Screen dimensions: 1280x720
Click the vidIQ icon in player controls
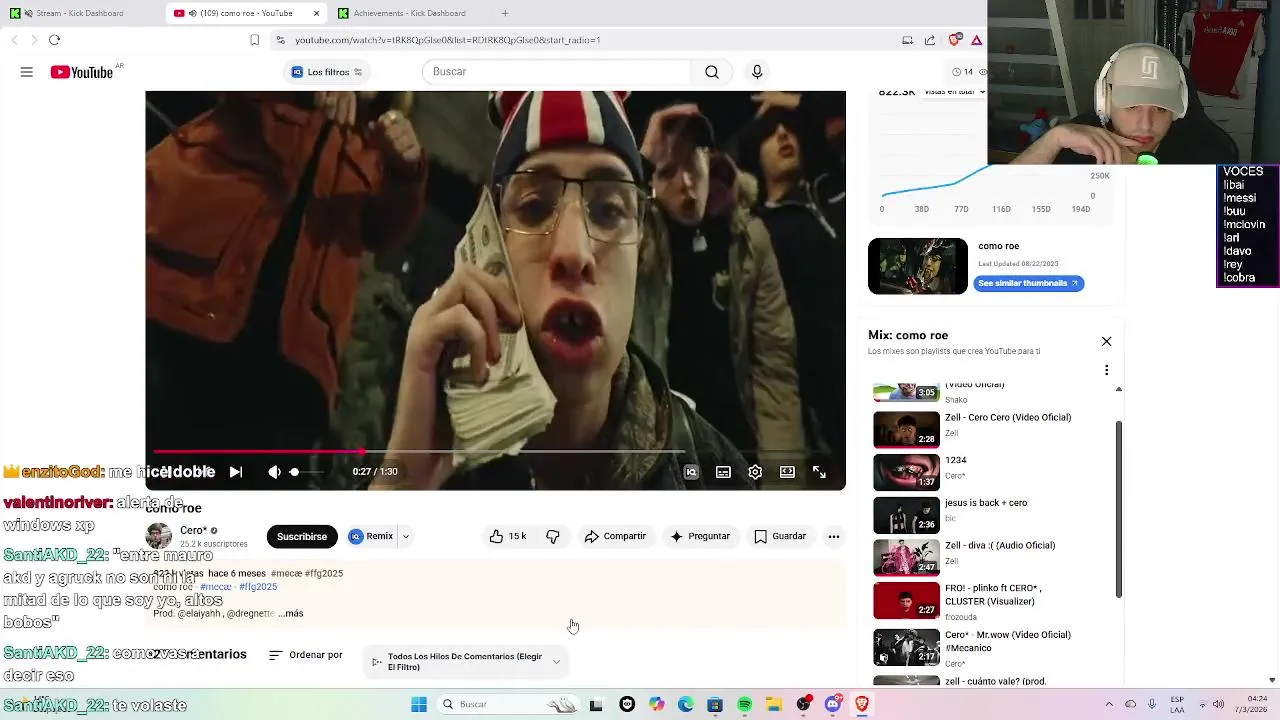tap(691, 472)
